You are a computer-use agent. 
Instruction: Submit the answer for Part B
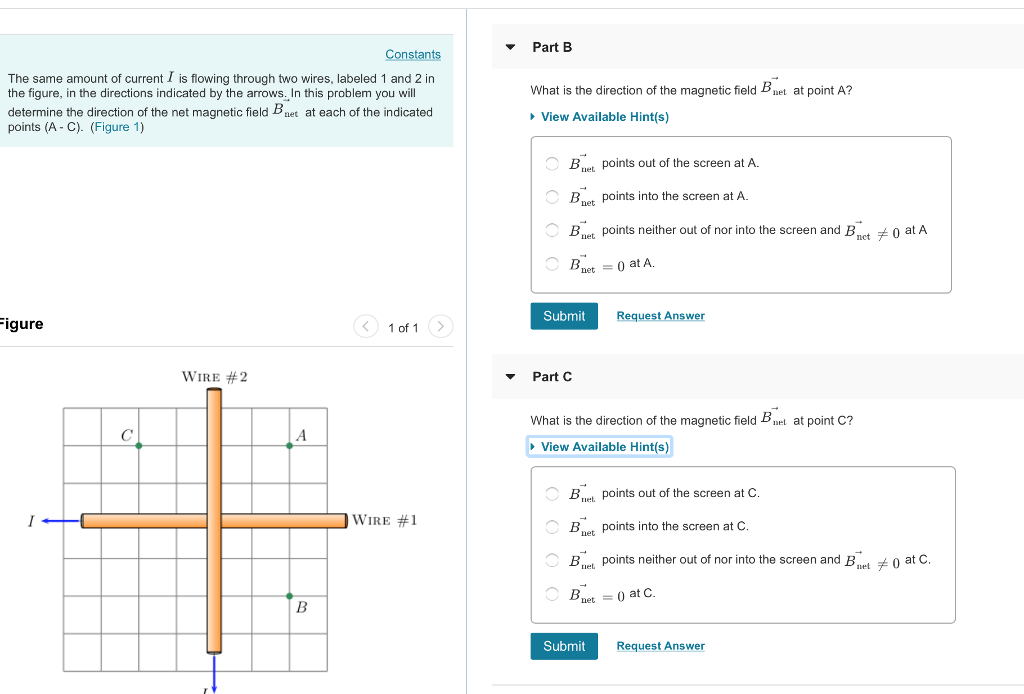563,315
